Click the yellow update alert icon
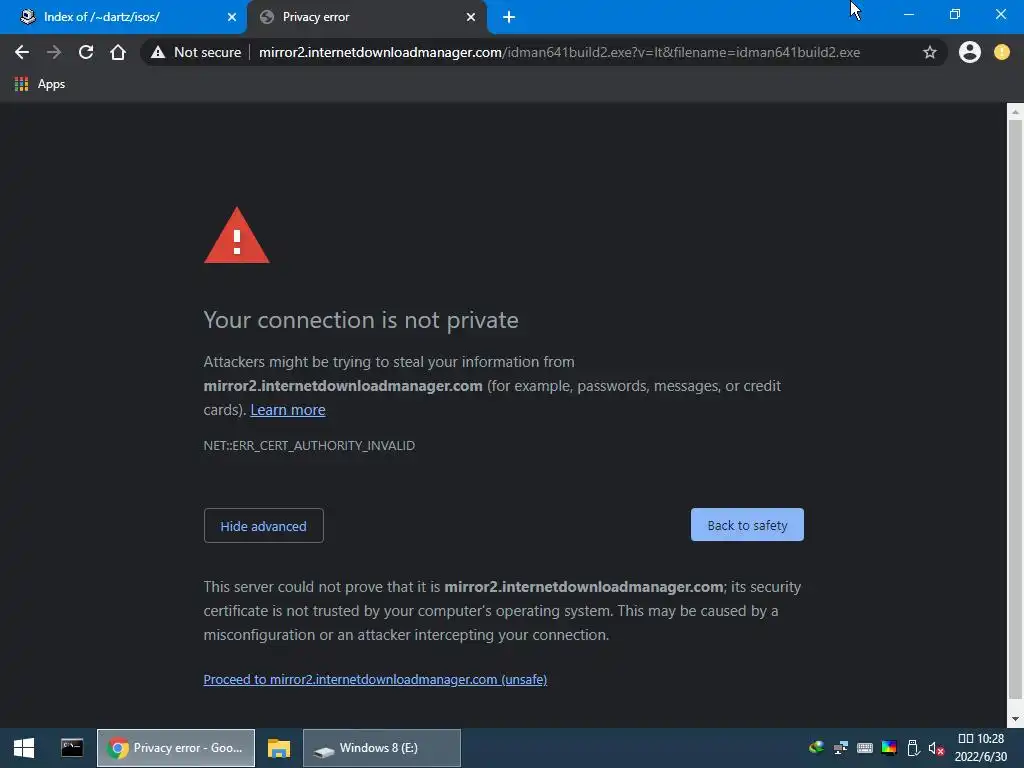Screen dimensions: 1024x768 pyautogui.click(x=1002, y=52)
